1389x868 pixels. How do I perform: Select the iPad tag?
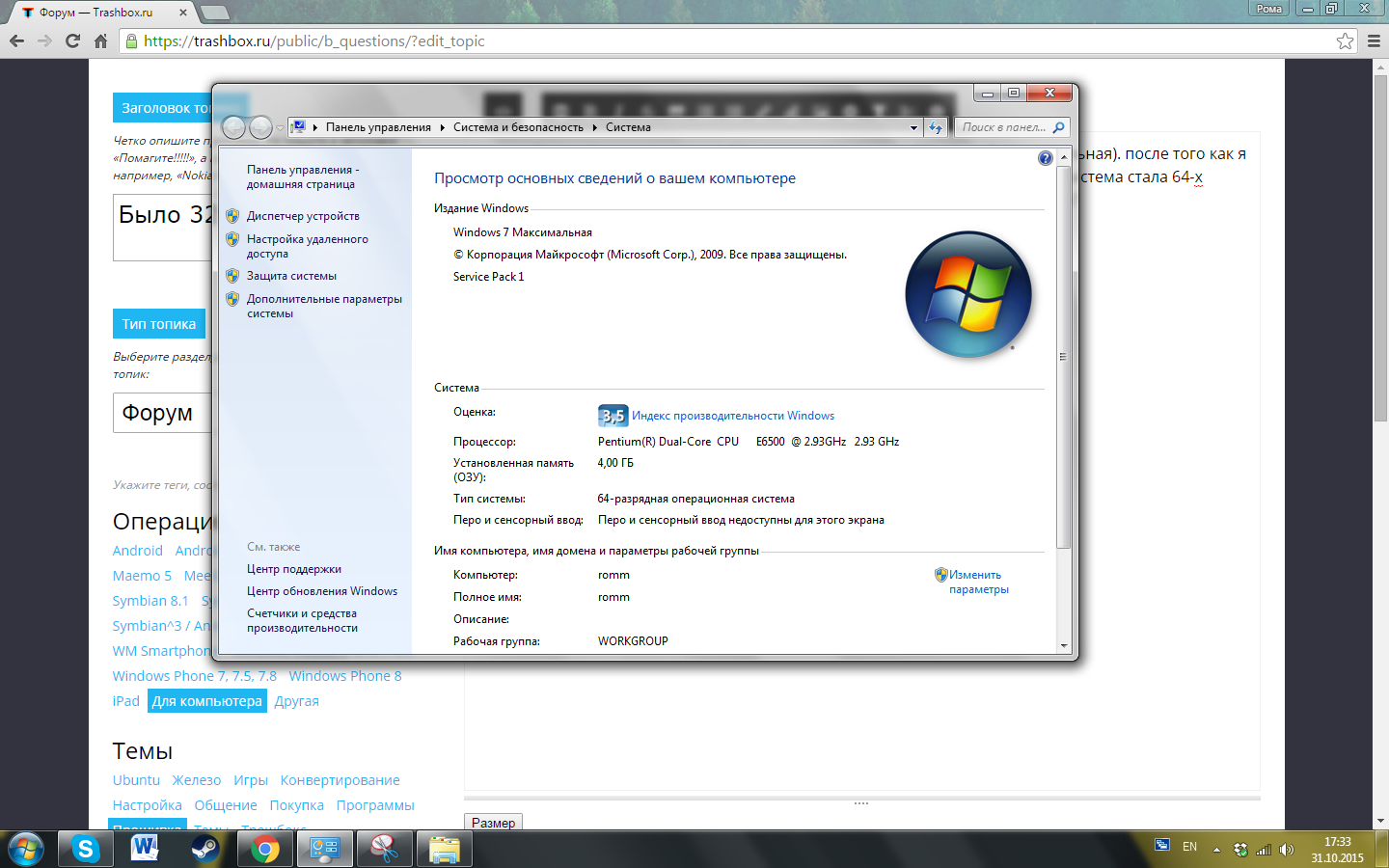(x=125, y=701)
